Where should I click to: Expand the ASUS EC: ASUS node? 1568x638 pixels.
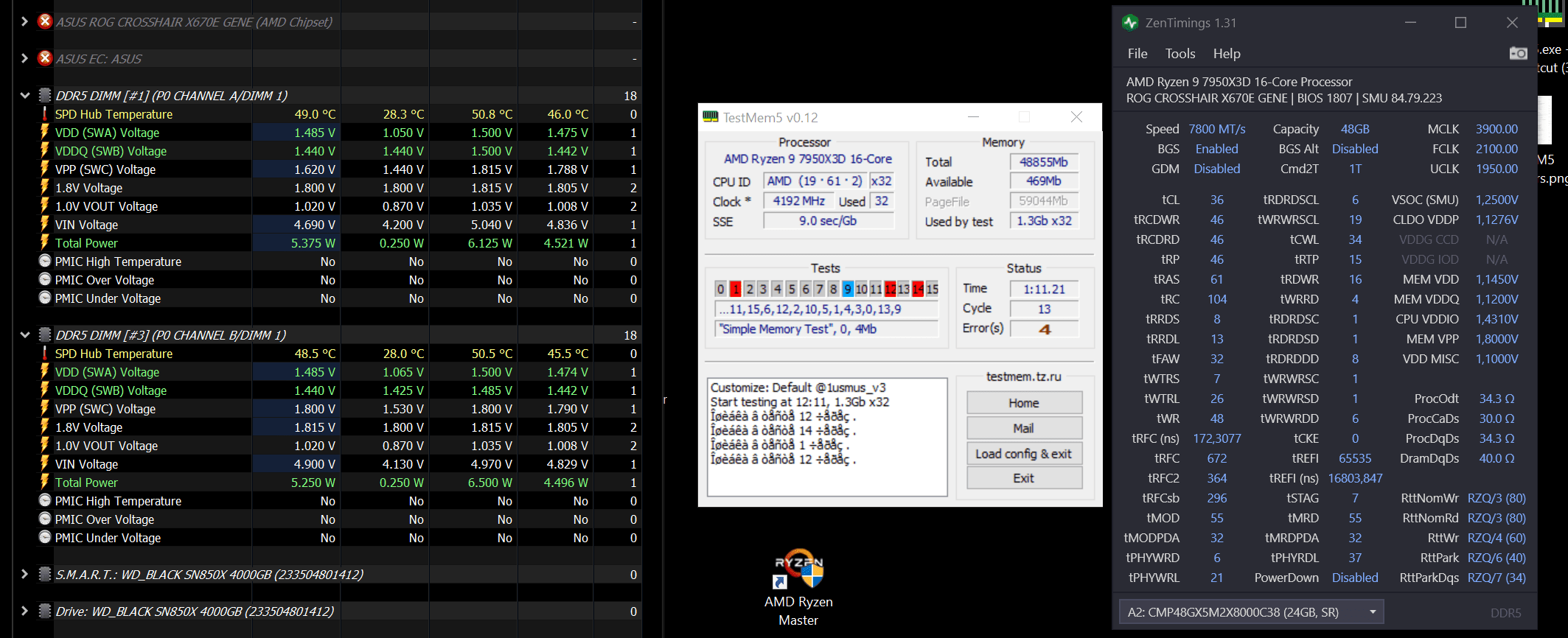(24, 58)
